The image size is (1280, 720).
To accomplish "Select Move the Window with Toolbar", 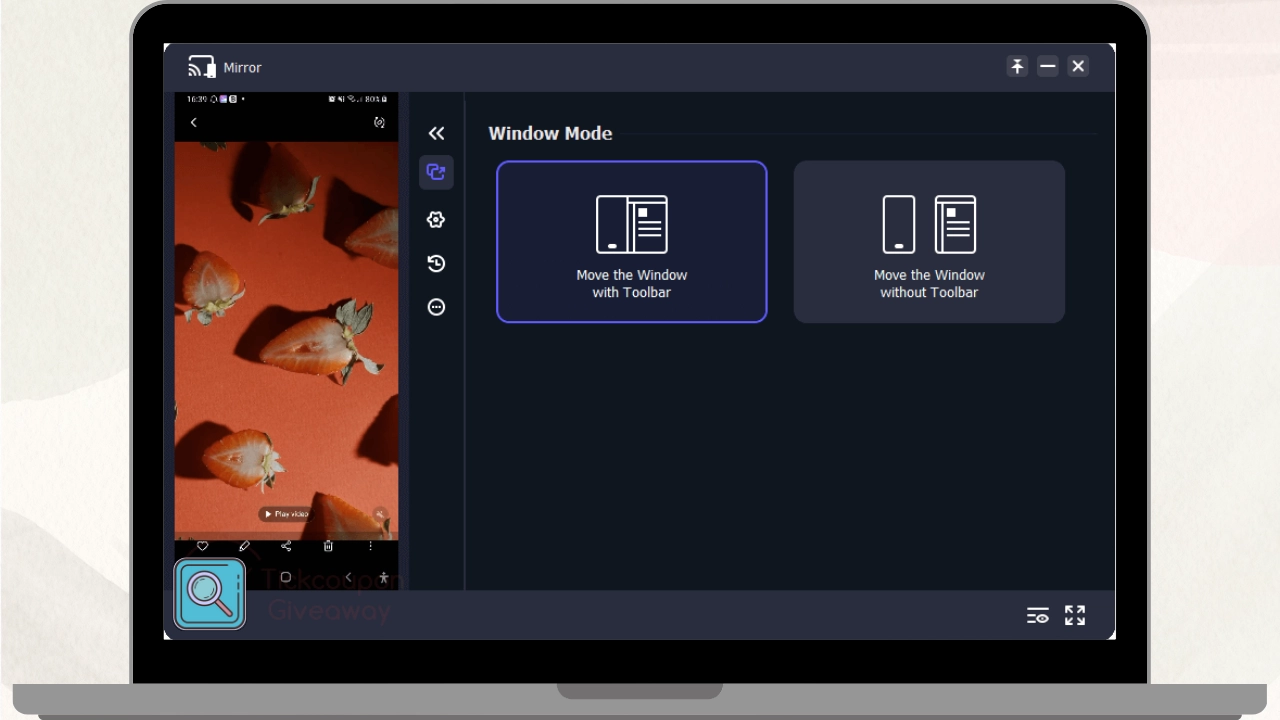I will pyautogui.click(x=632, y=242).
